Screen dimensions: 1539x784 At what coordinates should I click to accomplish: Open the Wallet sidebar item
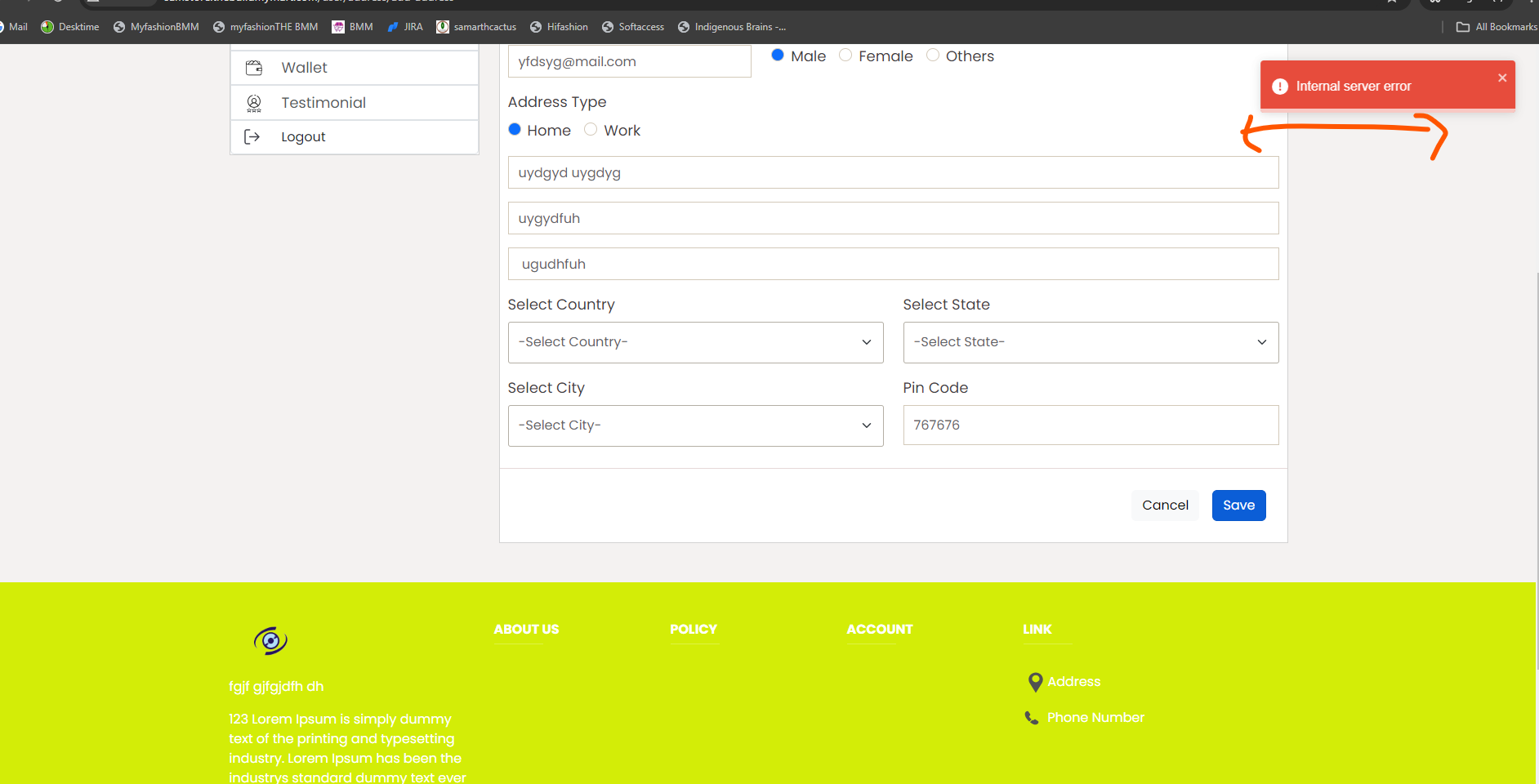point(355,68)
